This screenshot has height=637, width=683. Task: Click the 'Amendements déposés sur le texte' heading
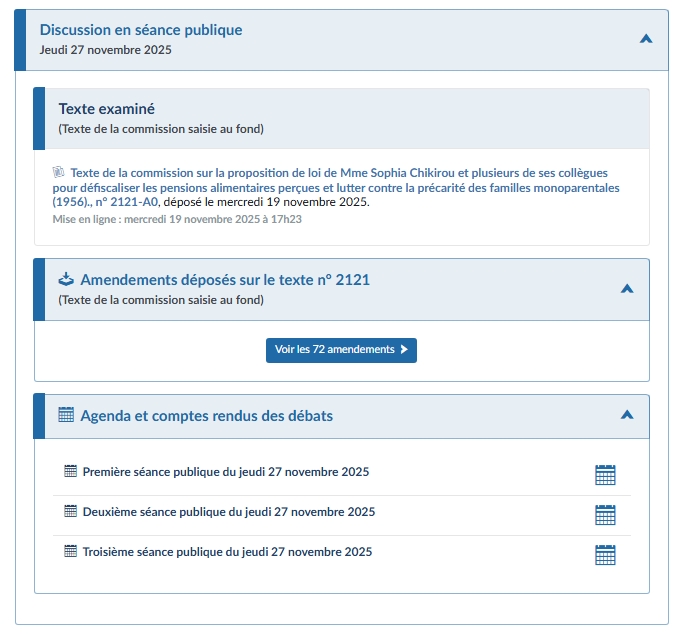pos(225,280)
